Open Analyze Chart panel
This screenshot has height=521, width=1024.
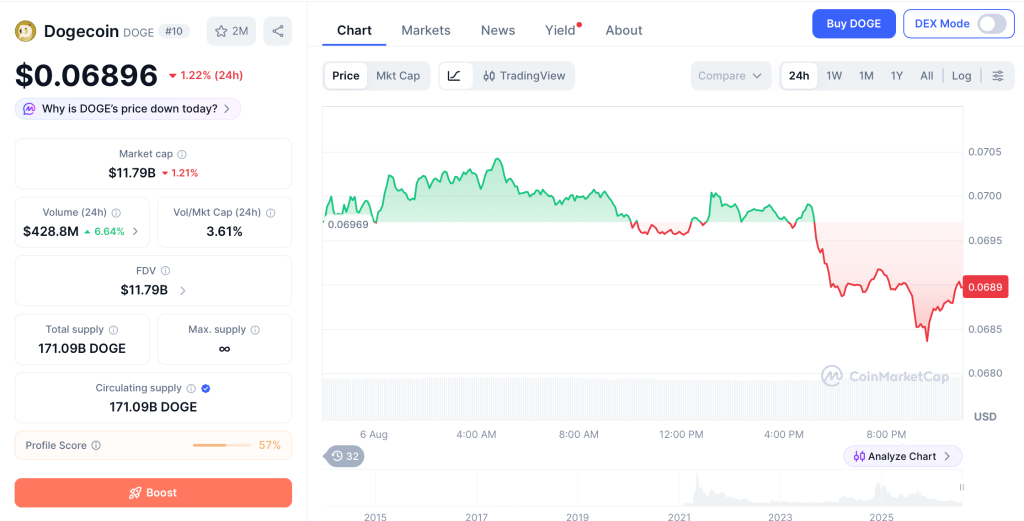click(903, 456)
